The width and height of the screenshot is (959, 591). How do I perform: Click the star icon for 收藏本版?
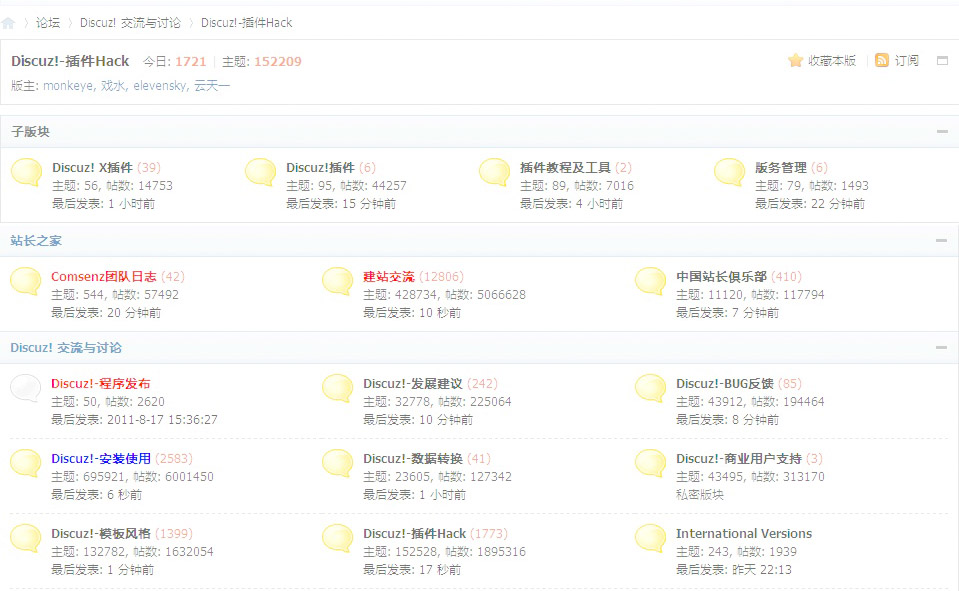point(795,60)
